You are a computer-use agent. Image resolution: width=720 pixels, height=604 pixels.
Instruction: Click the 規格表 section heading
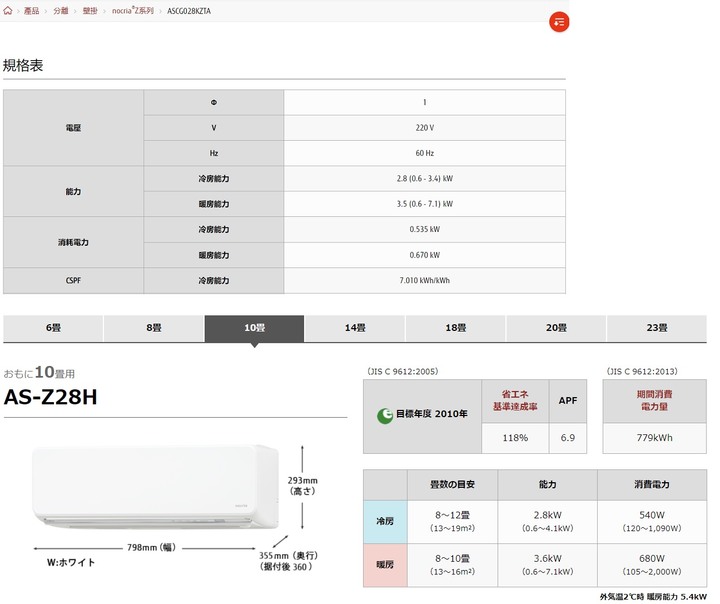(x=23, y=65)
